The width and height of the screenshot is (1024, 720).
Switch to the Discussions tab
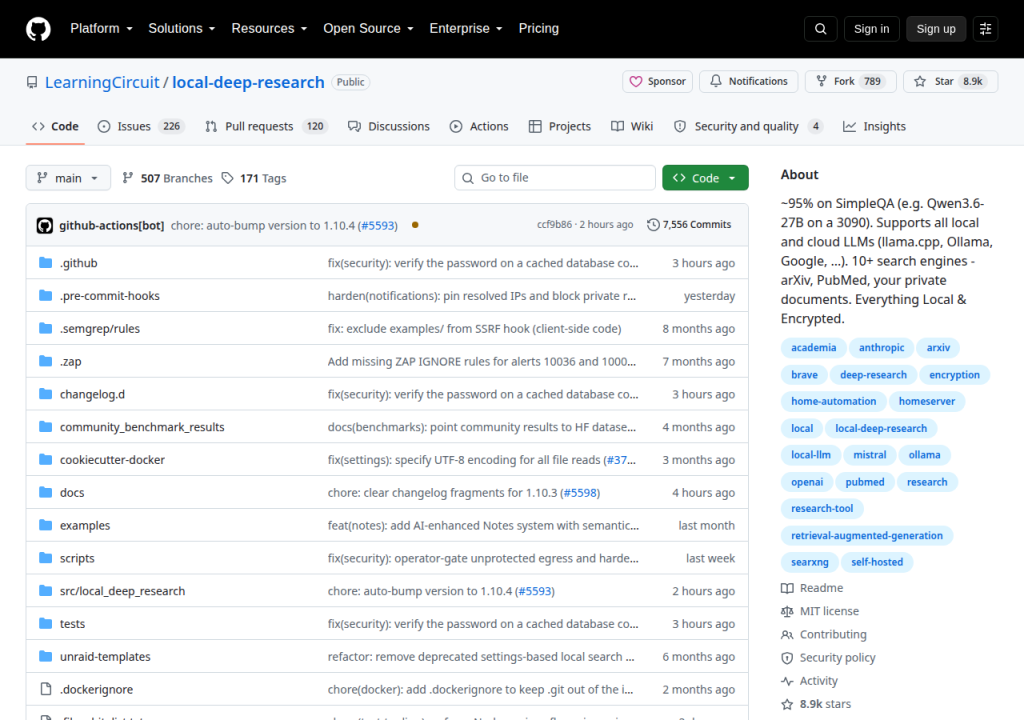pos(389,127)
